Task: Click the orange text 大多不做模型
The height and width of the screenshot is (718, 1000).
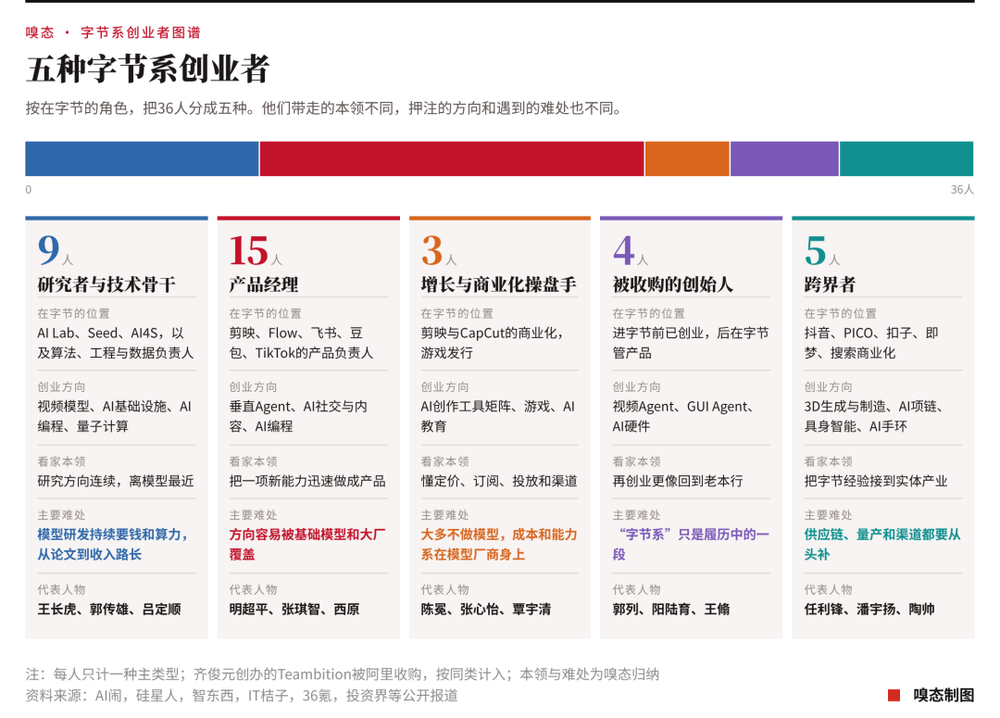Action: [x=459, y=534]
